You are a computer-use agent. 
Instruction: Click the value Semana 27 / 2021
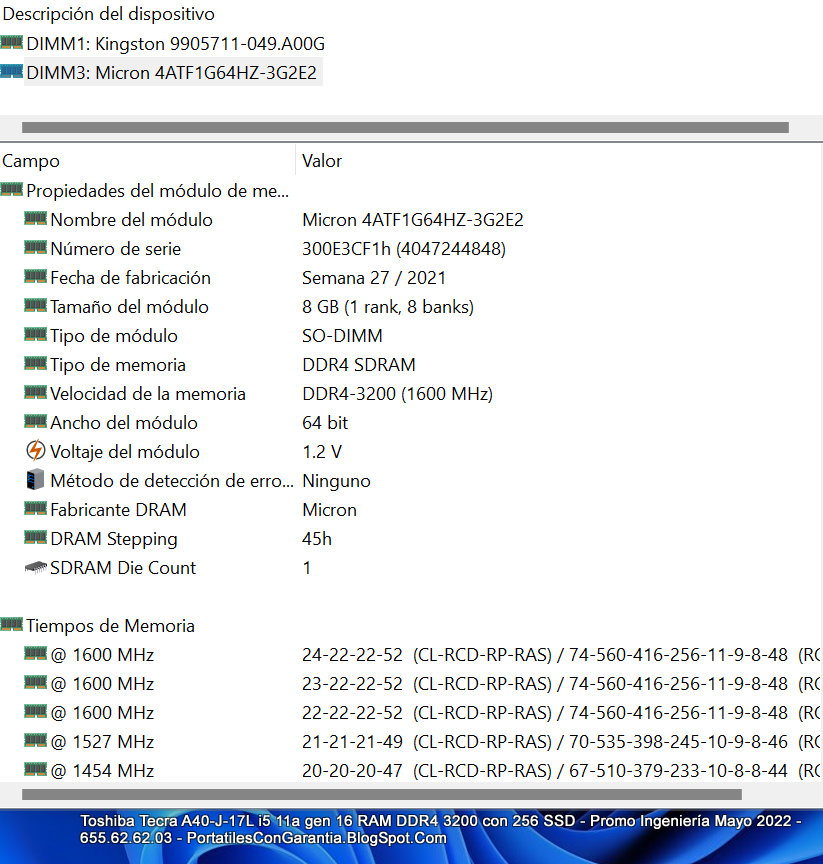click(x=373, y=278)
